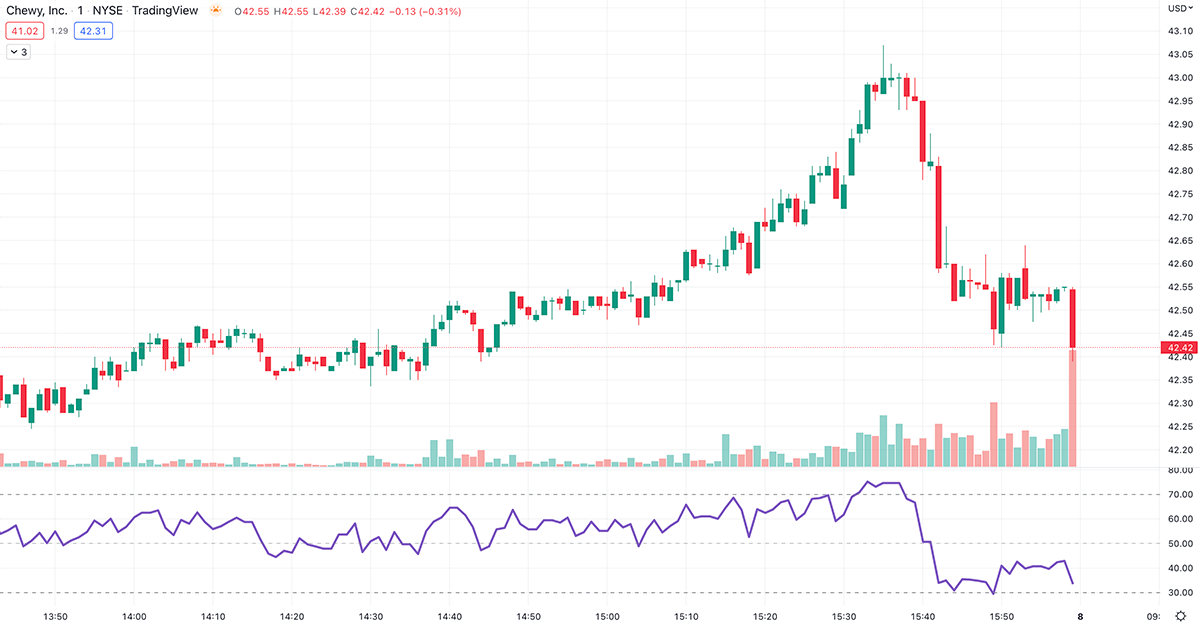This screenshot has width=1200, height=626.
Task: Click the 43.10 value on the price scale
Action: click(x=1178, y=30)
